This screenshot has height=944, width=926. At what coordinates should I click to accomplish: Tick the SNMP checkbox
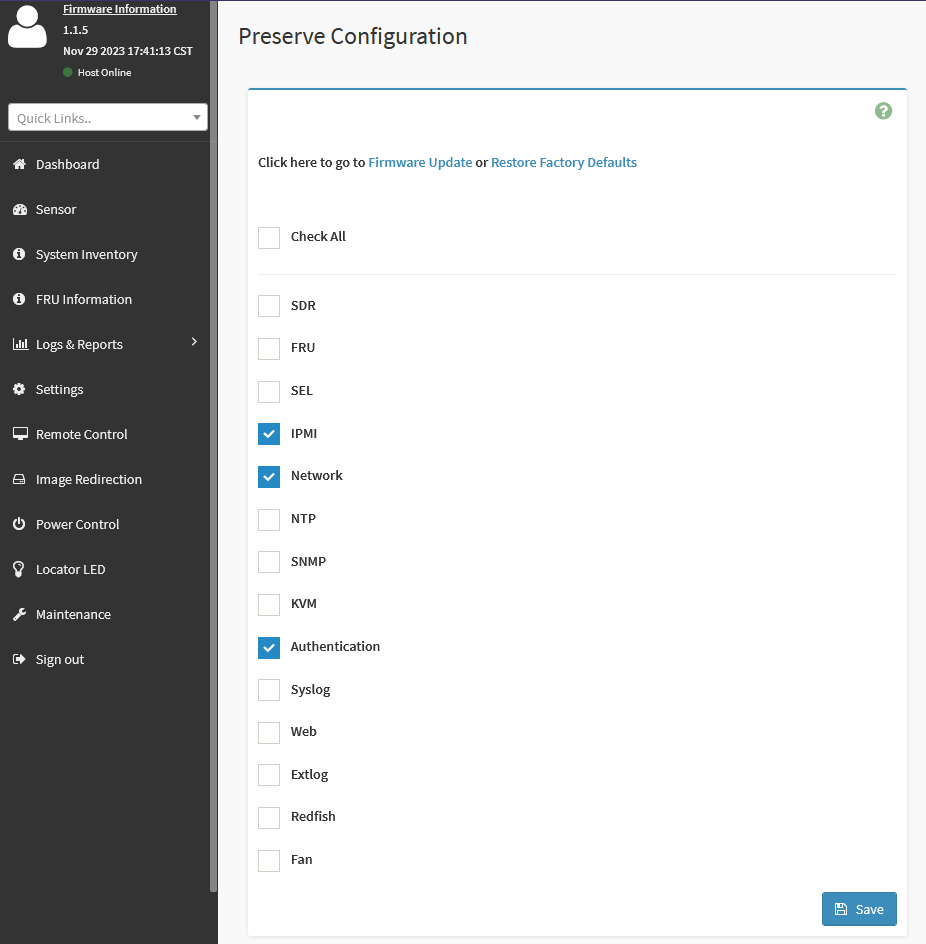pyautogui.click(x=269, y=562)
